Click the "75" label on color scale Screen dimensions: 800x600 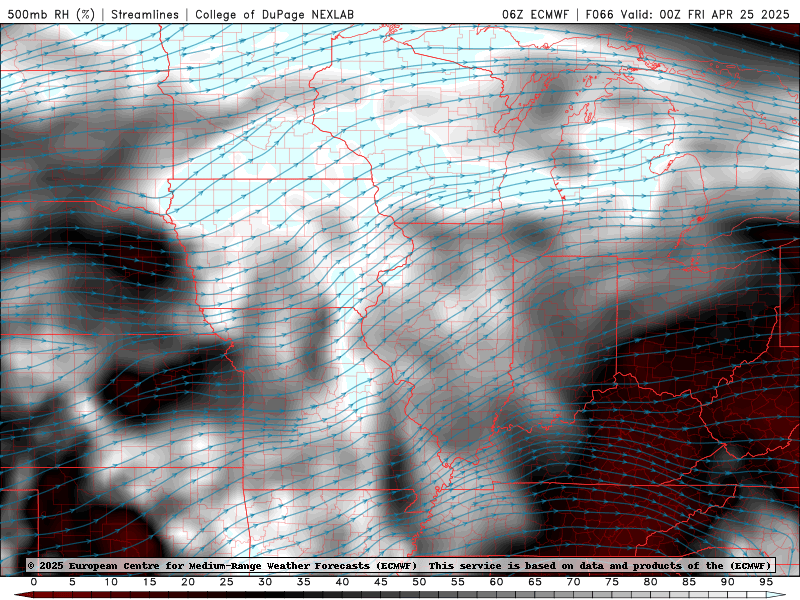click(x=612, y=582)
